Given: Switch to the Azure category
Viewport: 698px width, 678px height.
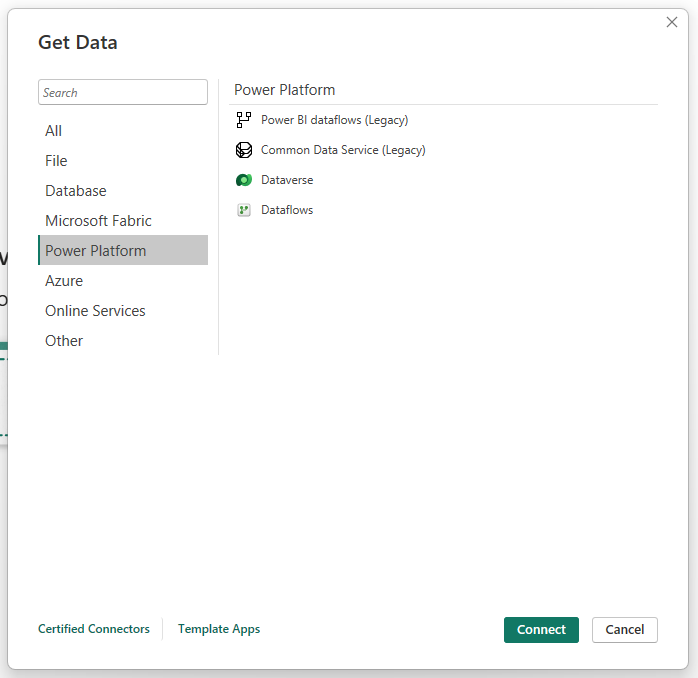Looking at the screenshot, I should click(123, 281).
